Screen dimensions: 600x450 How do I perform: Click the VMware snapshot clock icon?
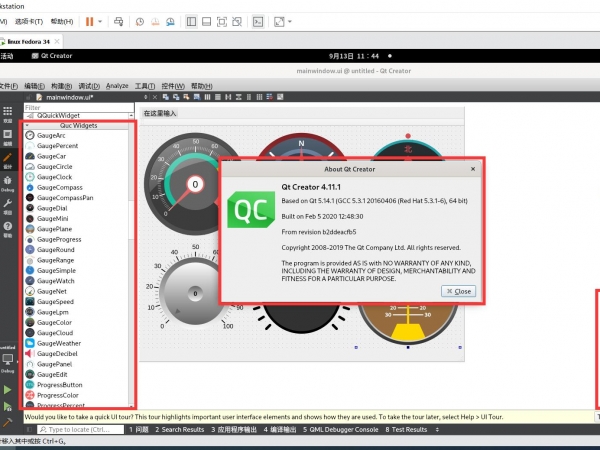[x=139, y=20]
